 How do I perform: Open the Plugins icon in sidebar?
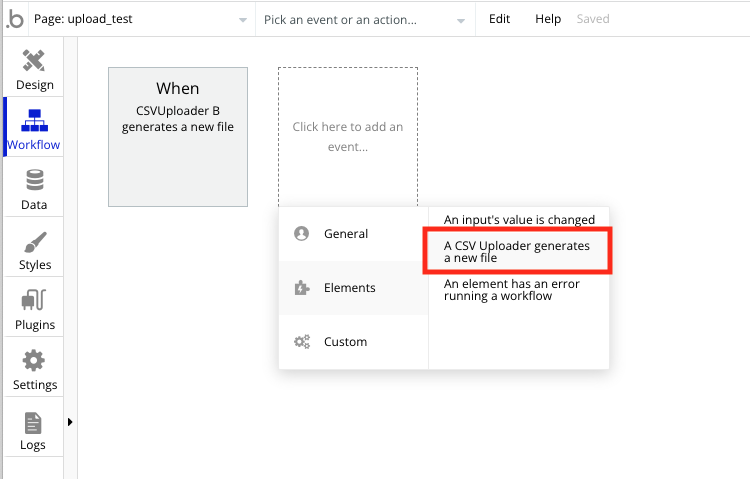pos(34,300)
